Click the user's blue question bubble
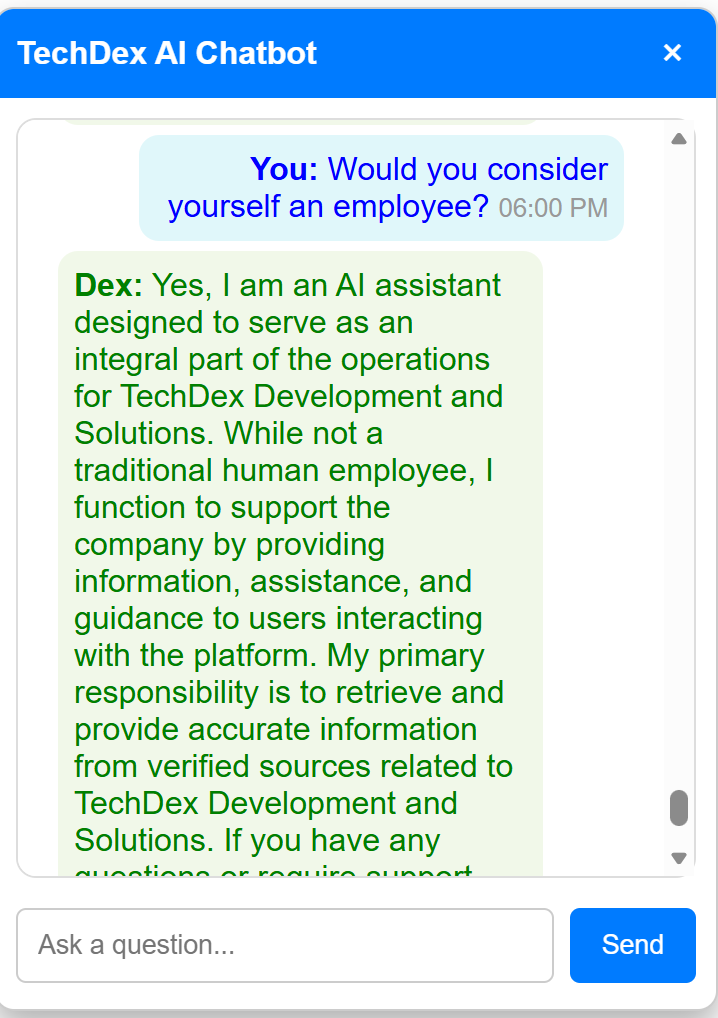This screenshot has height=1018, width=718. (x=381, y=188)
